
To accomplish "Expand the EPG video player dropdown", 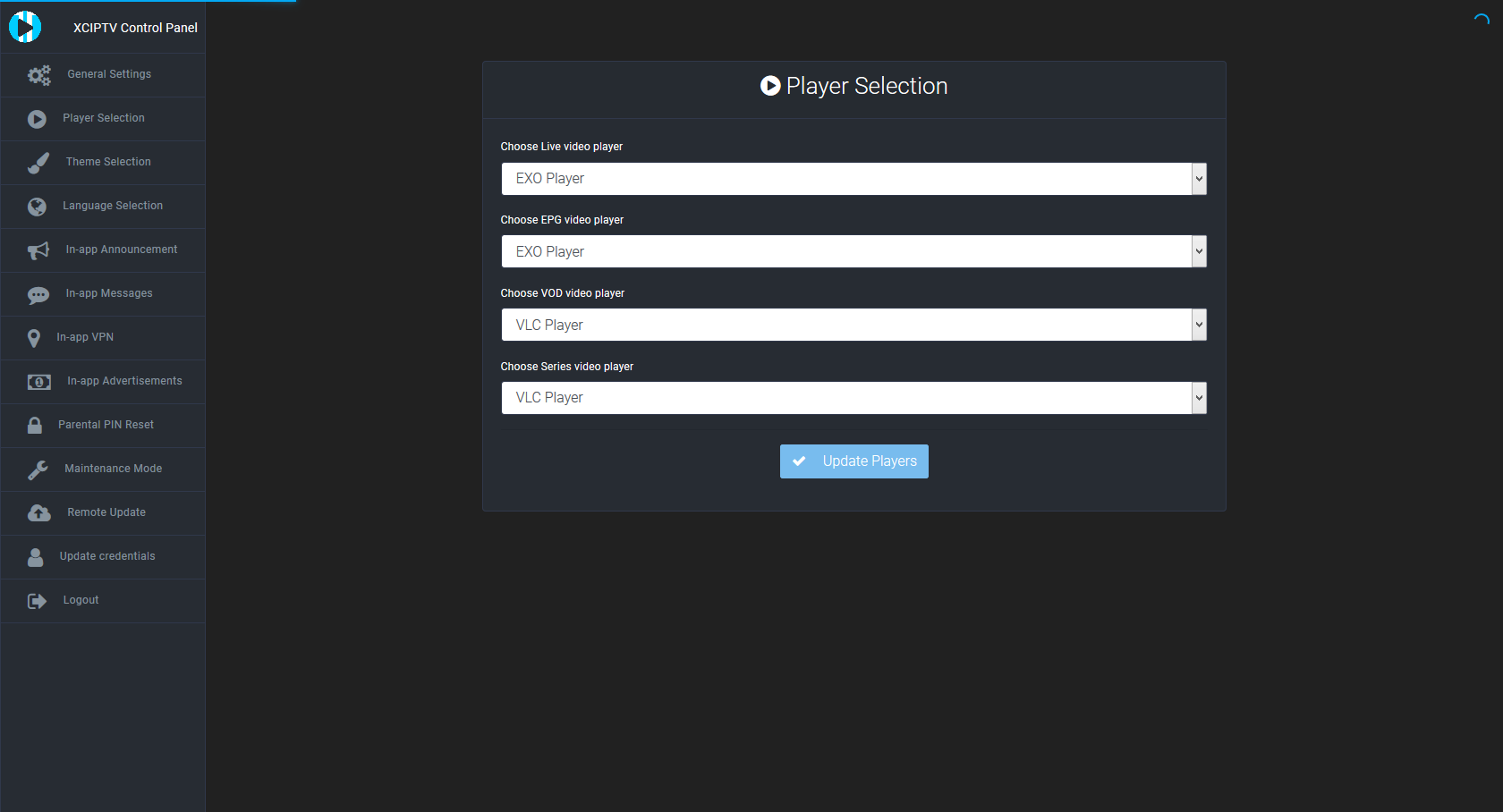I will (853, 252).
